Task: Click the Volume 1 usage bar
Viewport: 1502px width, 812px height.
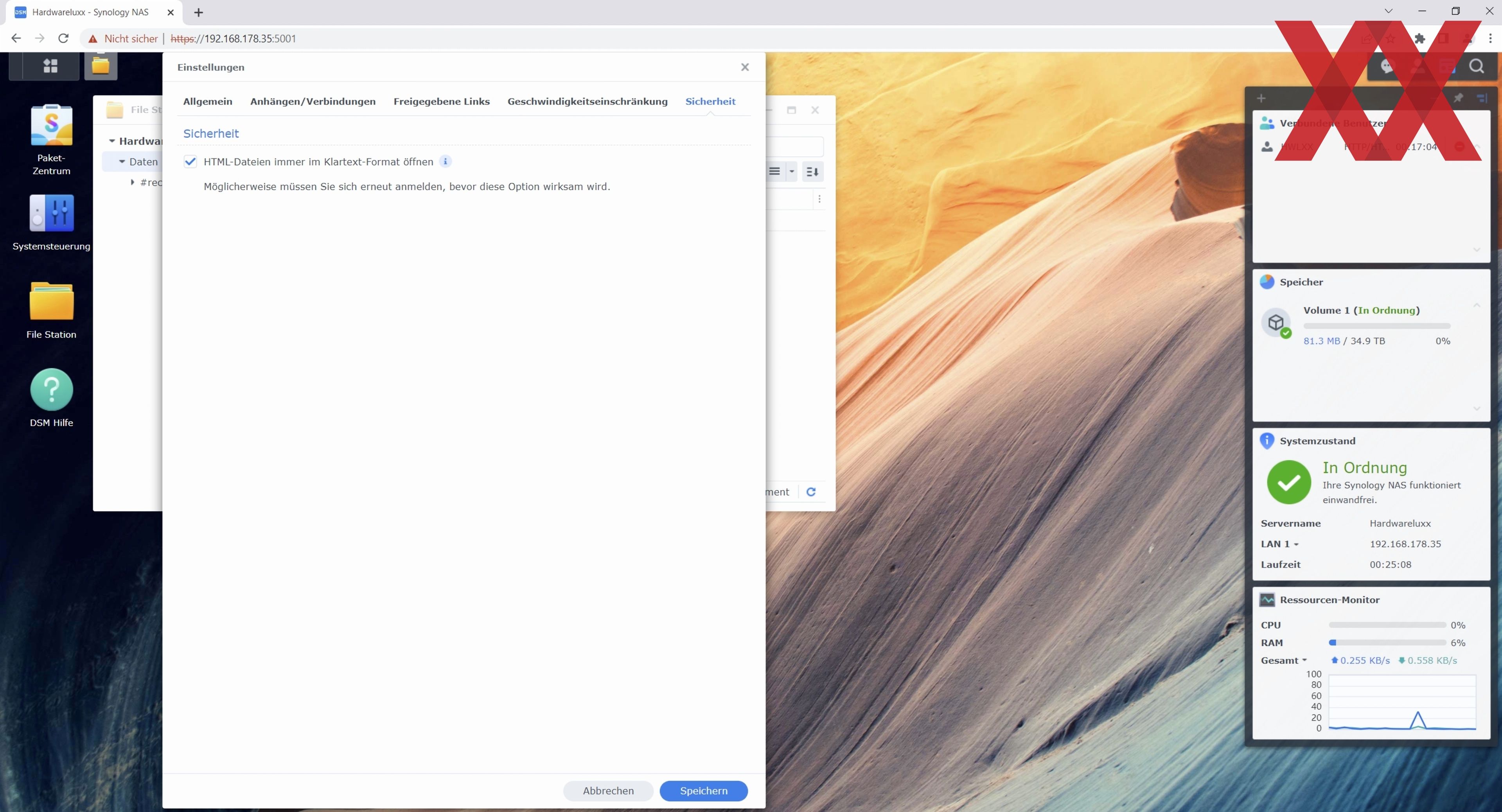Action: point(1377,325)
